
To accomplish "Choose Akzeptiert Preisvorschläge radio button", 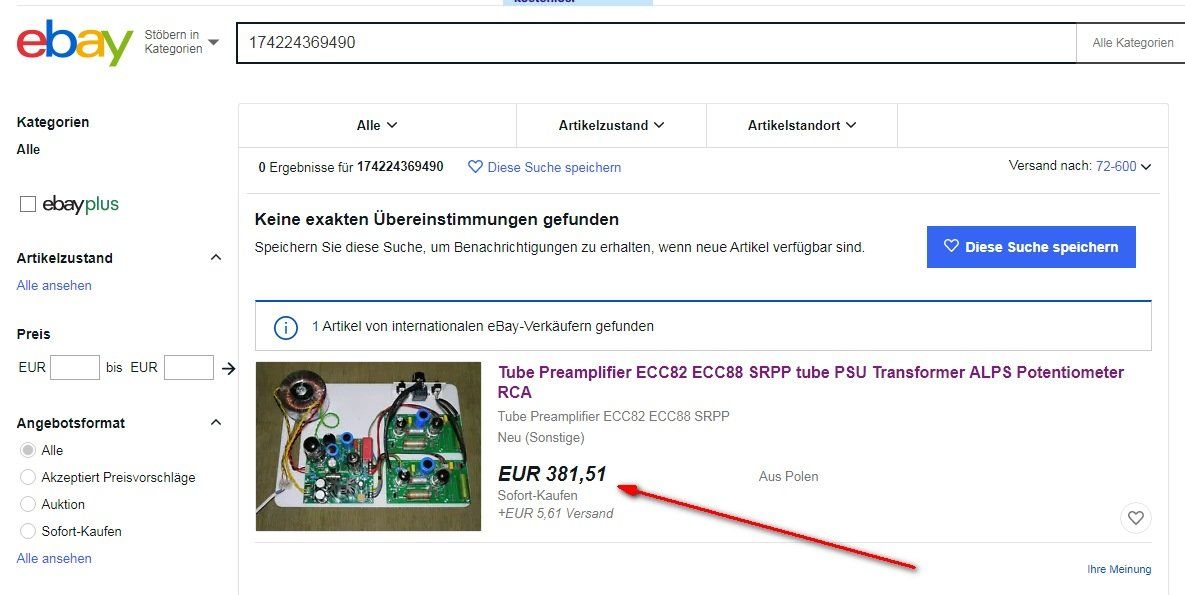I will pos(28,477).
